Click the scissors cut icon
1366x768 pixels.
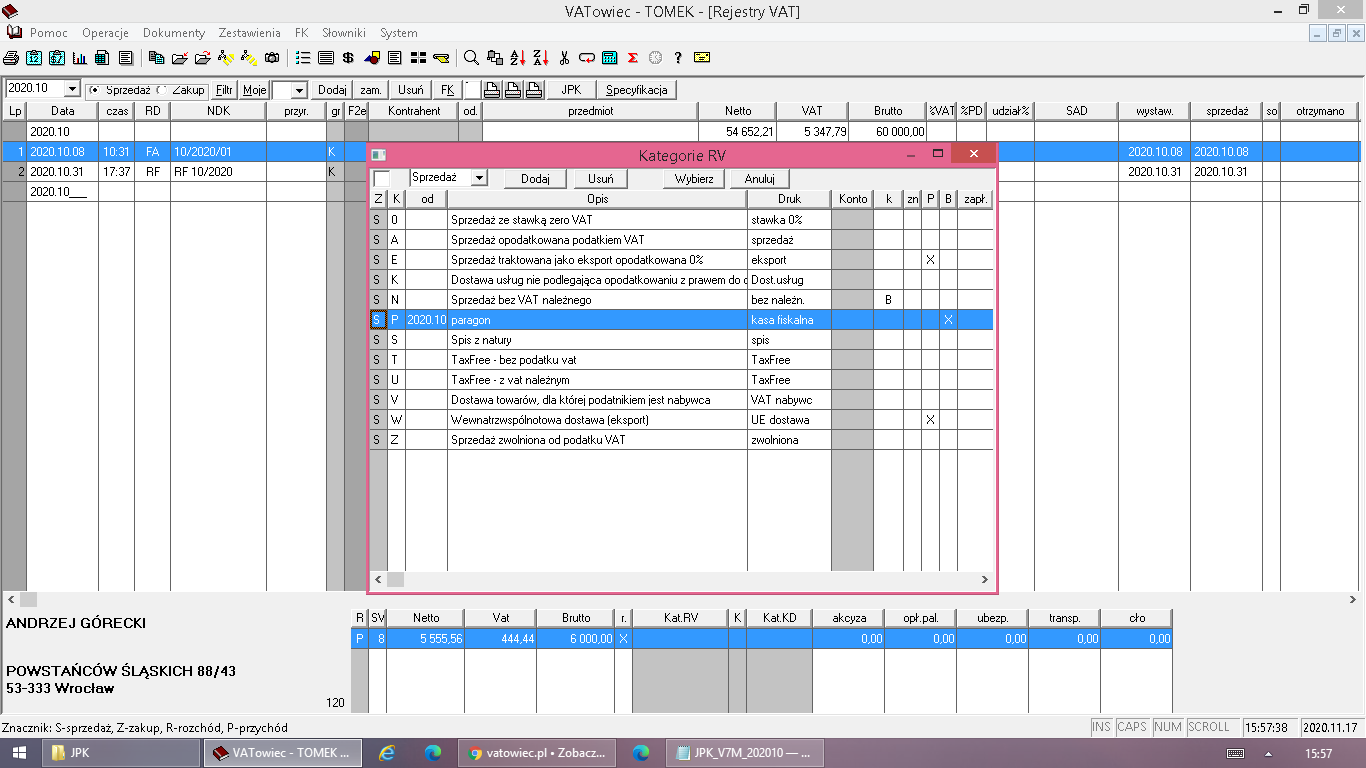[564, 58]
